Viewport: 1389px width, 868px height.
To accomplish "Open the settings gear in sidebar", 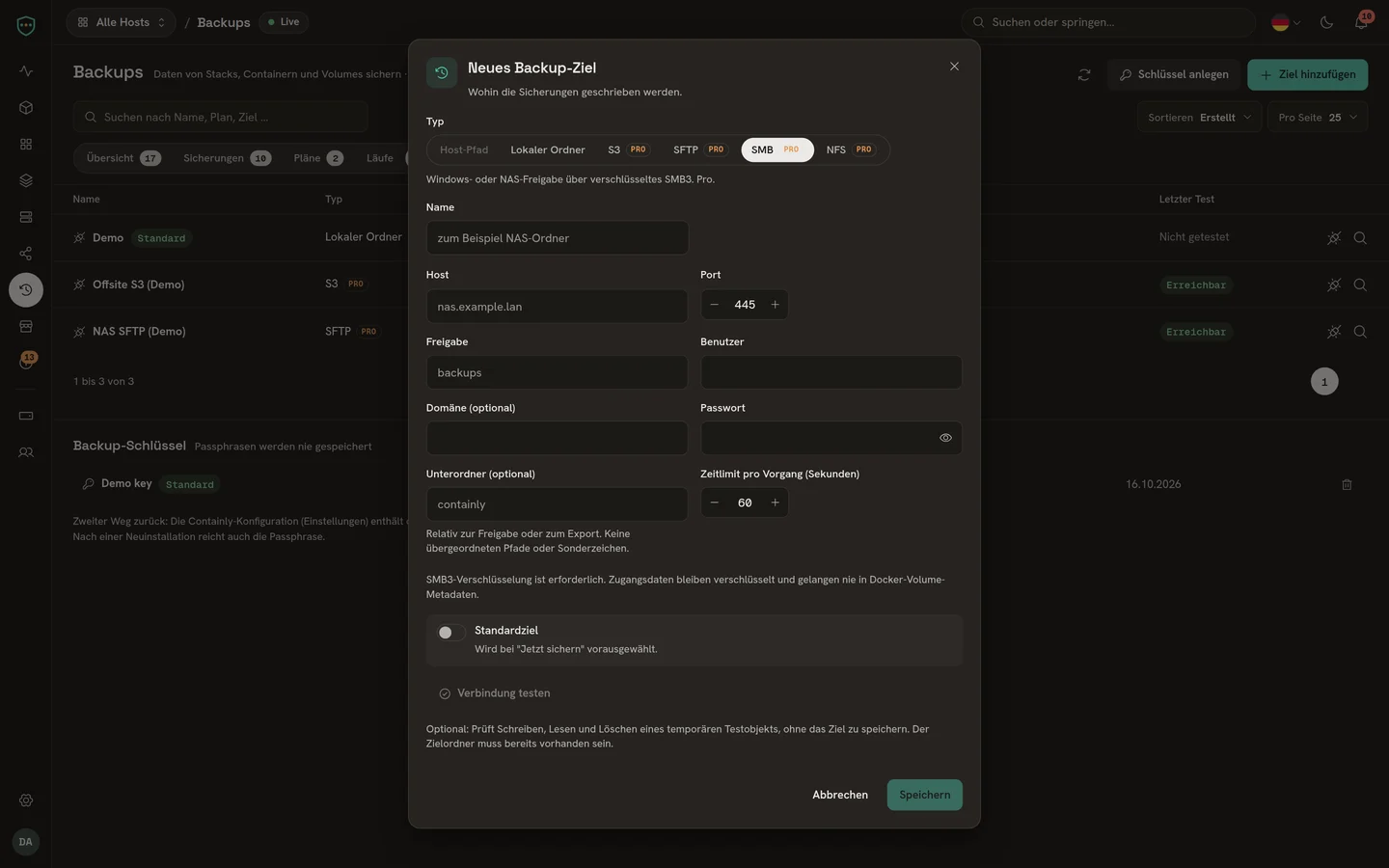I will coord(26,800).
